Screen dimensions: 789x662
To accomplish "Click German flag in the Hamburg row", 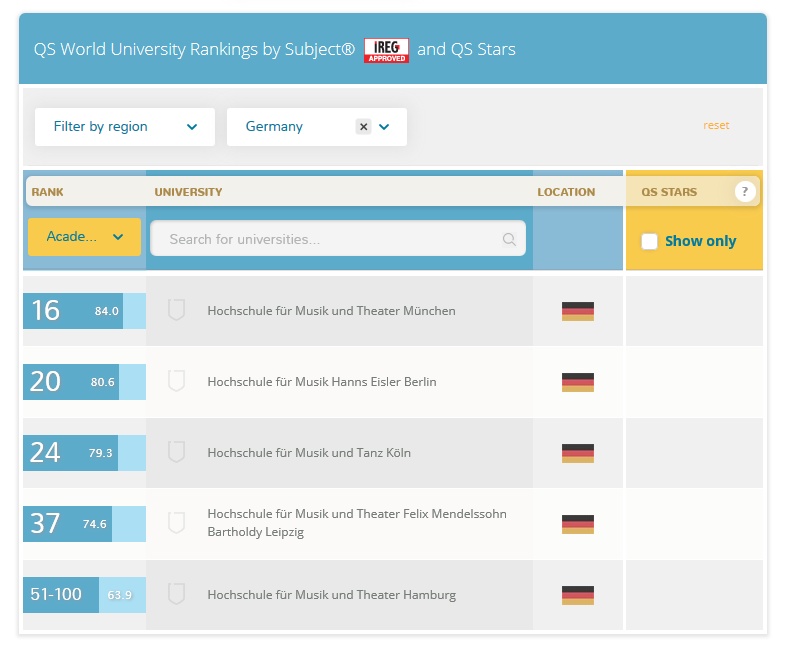I will 578,595.
